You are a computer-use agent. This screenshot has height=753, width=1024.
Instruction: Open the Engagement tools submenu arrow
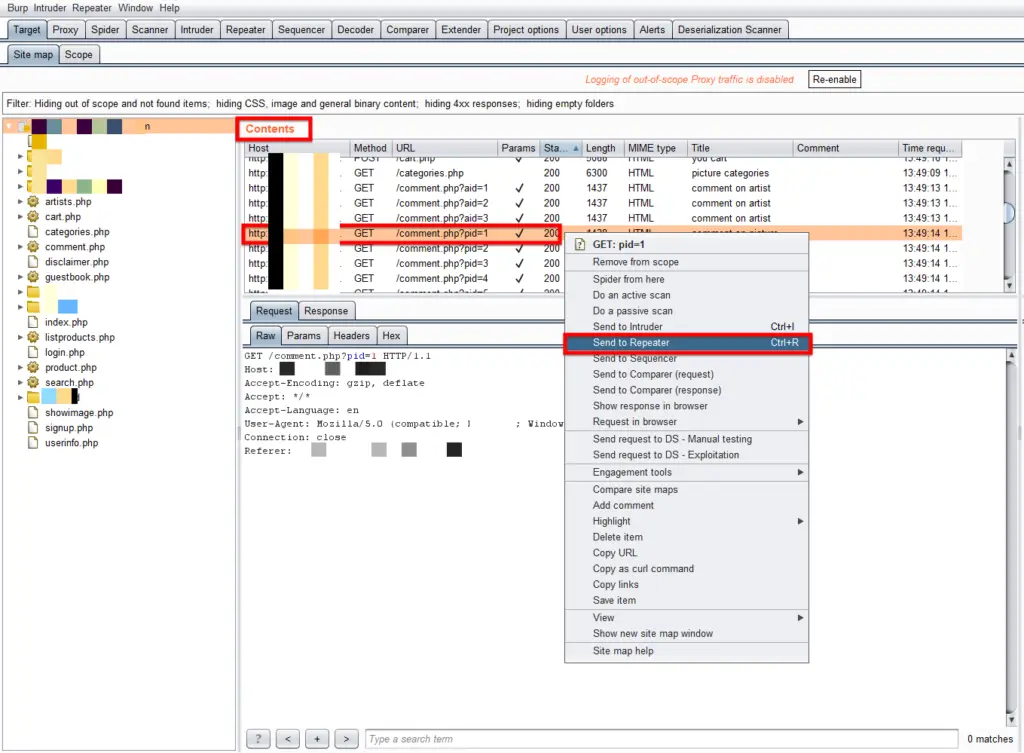point(800,472)
